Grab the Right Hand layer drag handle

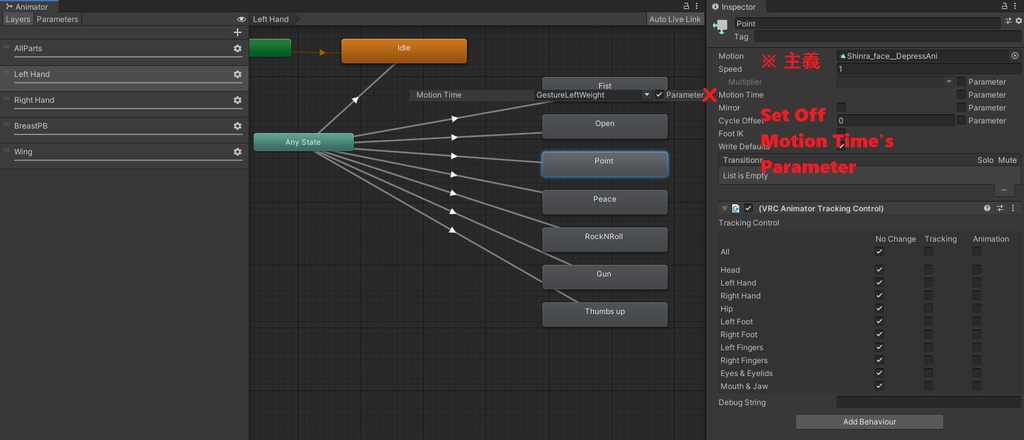tap(7, 99)
